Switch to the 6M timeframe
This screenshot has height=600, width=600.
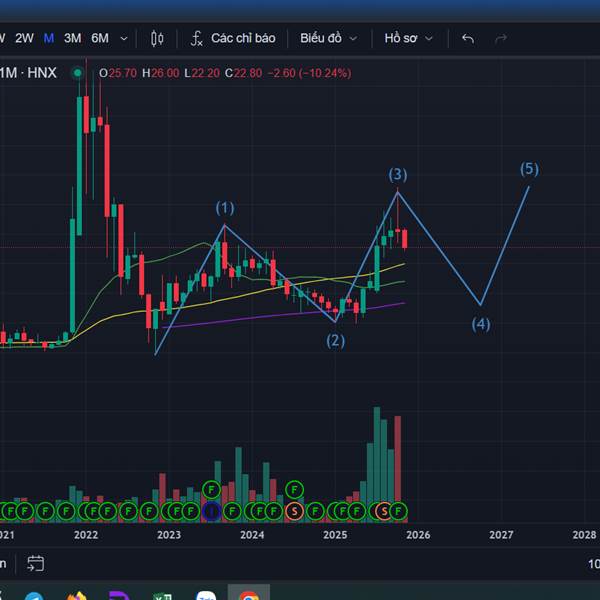tap(100, 38)
